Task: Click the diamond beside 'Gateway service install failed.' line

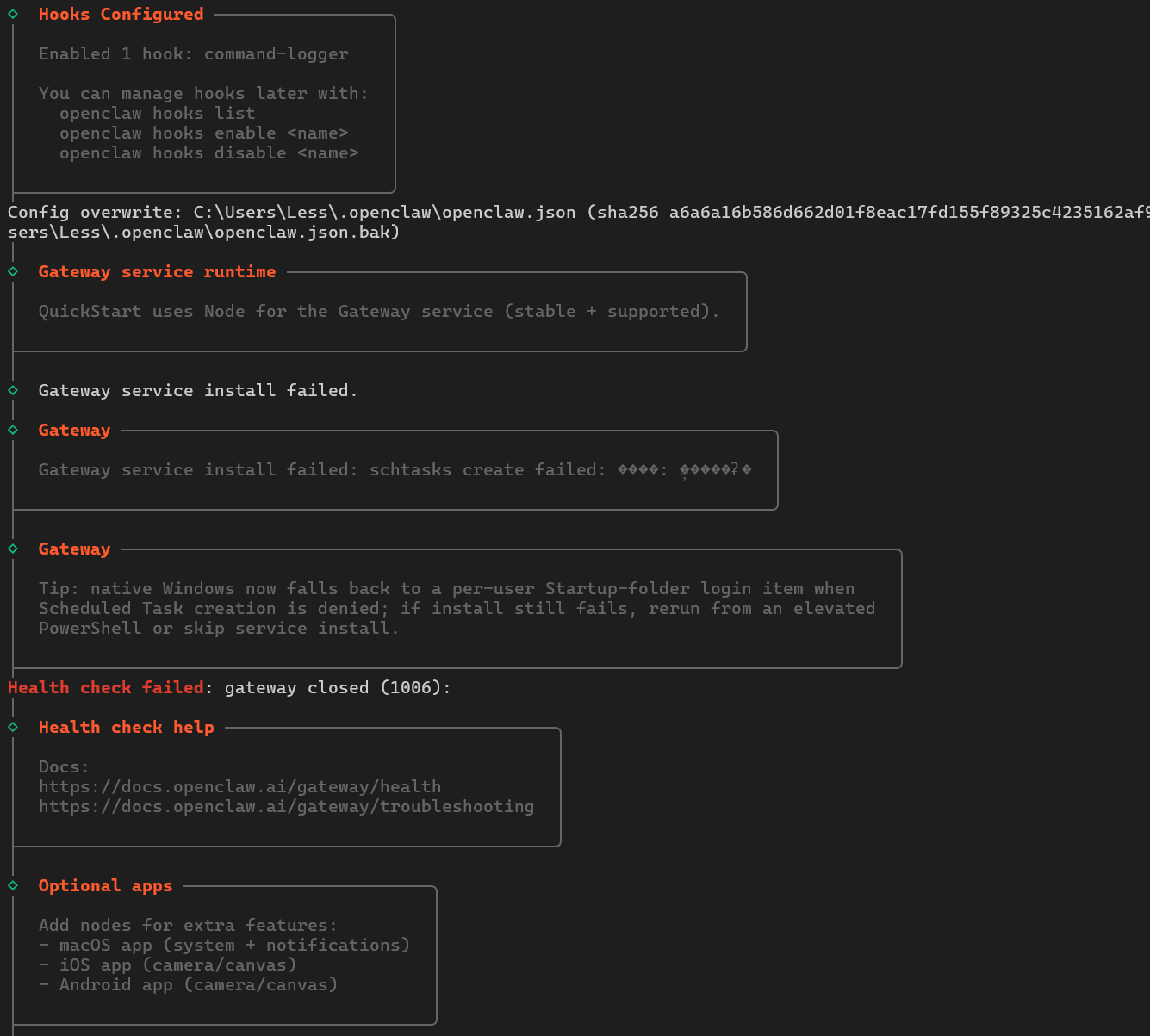Action: pos(13,390)
